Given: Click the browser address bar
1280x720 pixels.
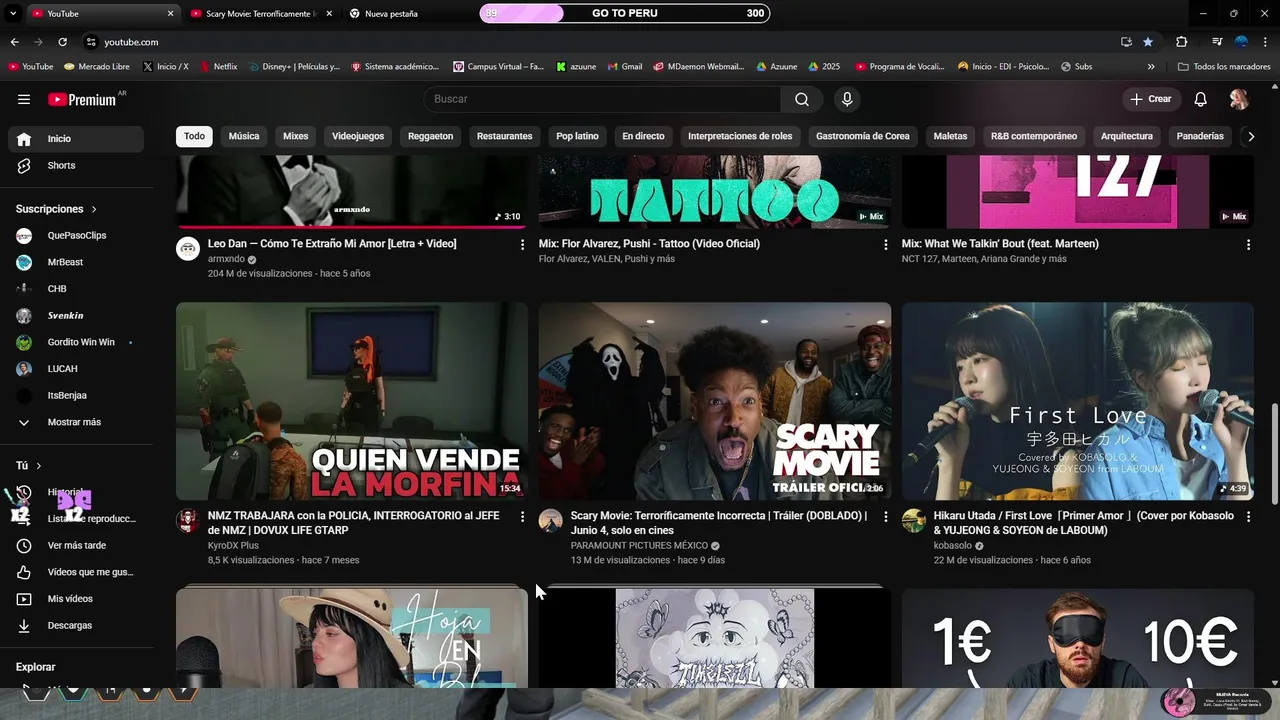Looking at the screenshot, I should click(x=600, y=42).
